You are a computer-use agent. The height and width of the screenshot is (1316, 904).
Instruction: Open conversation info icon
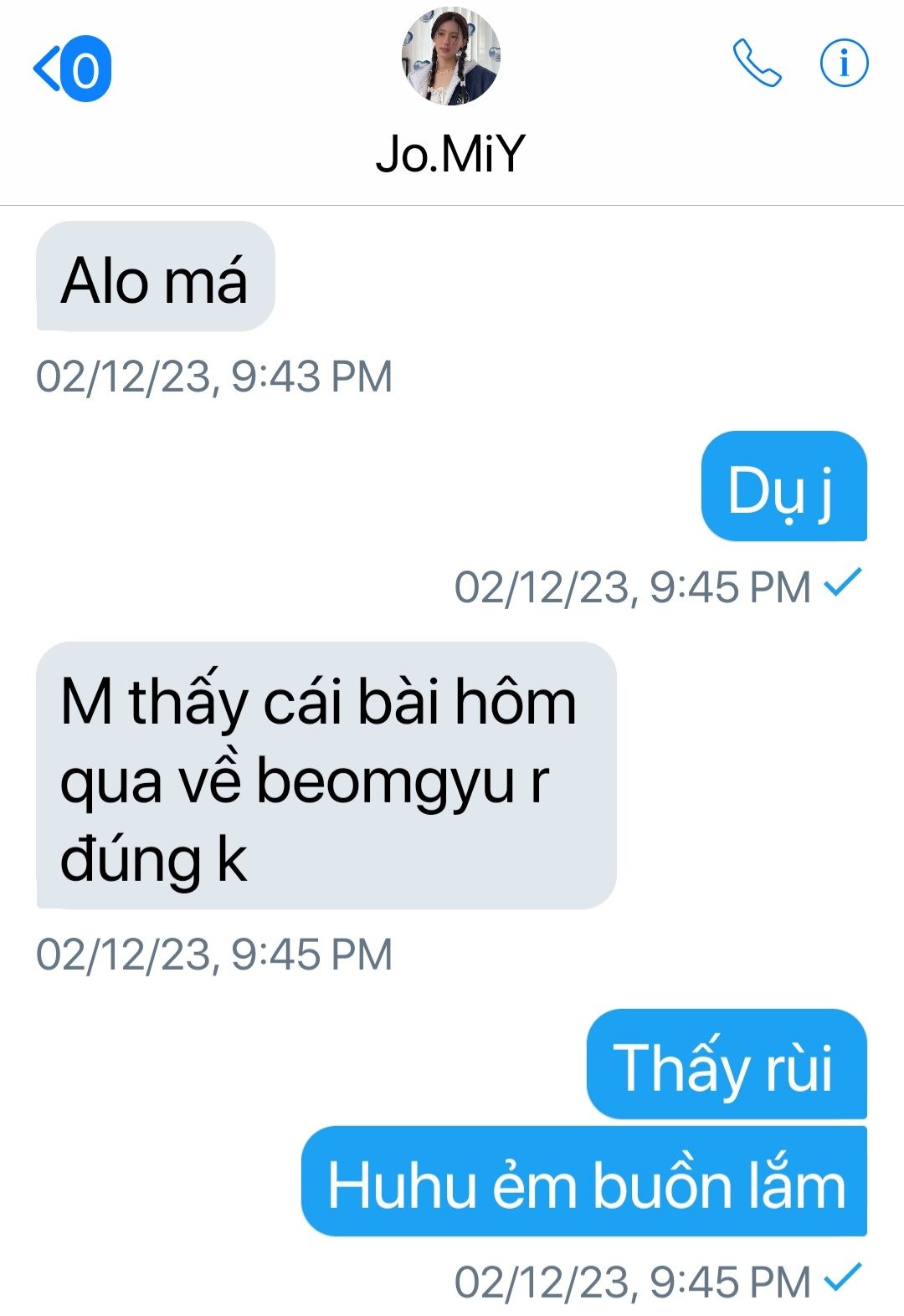tap(844, 63)
